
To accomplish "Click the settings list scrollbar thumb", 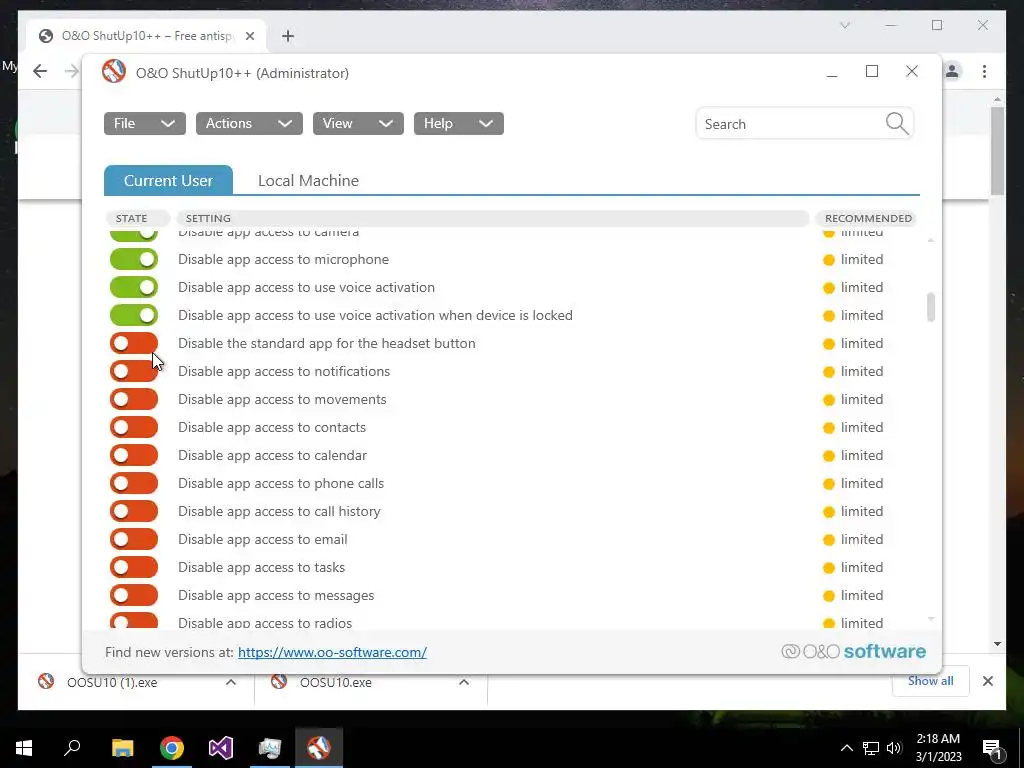I will pos(931,307).
